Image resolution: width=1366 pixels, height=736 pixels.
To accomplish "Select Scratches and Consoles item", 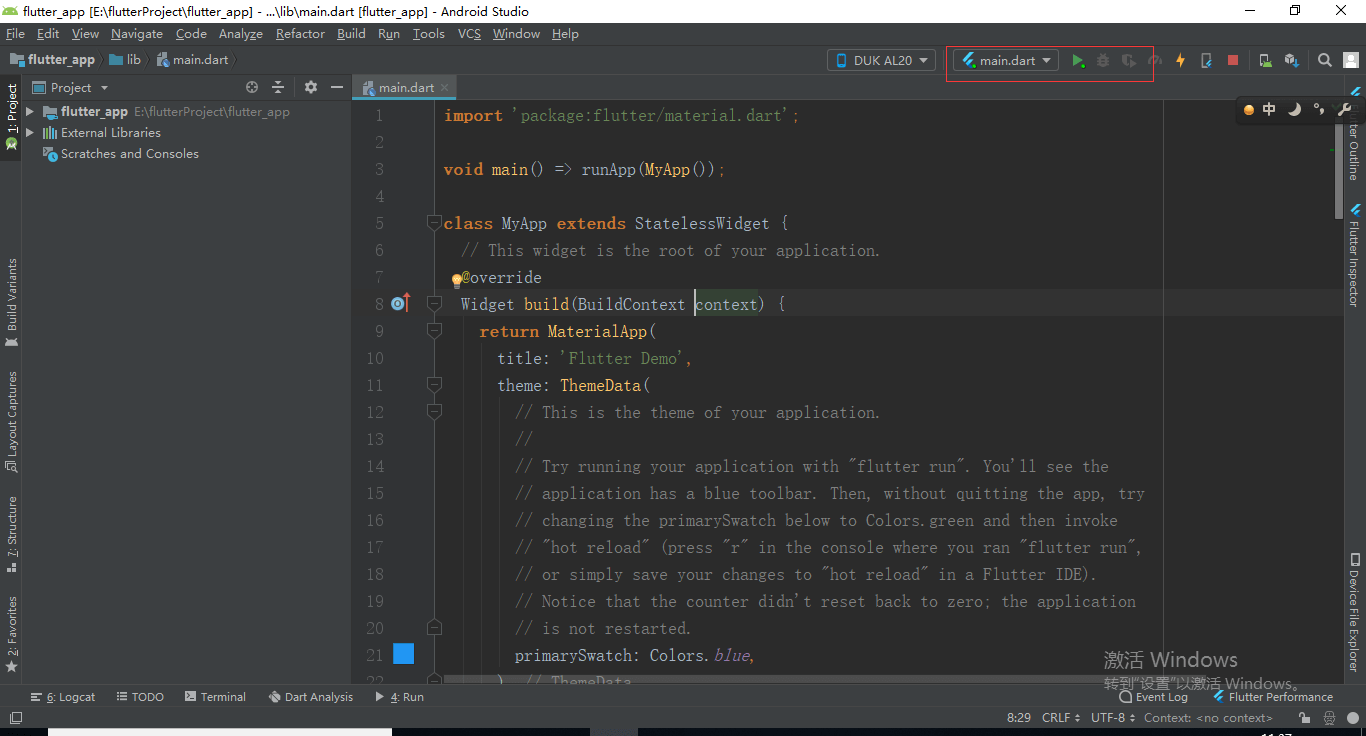I will tap(120, 154).
